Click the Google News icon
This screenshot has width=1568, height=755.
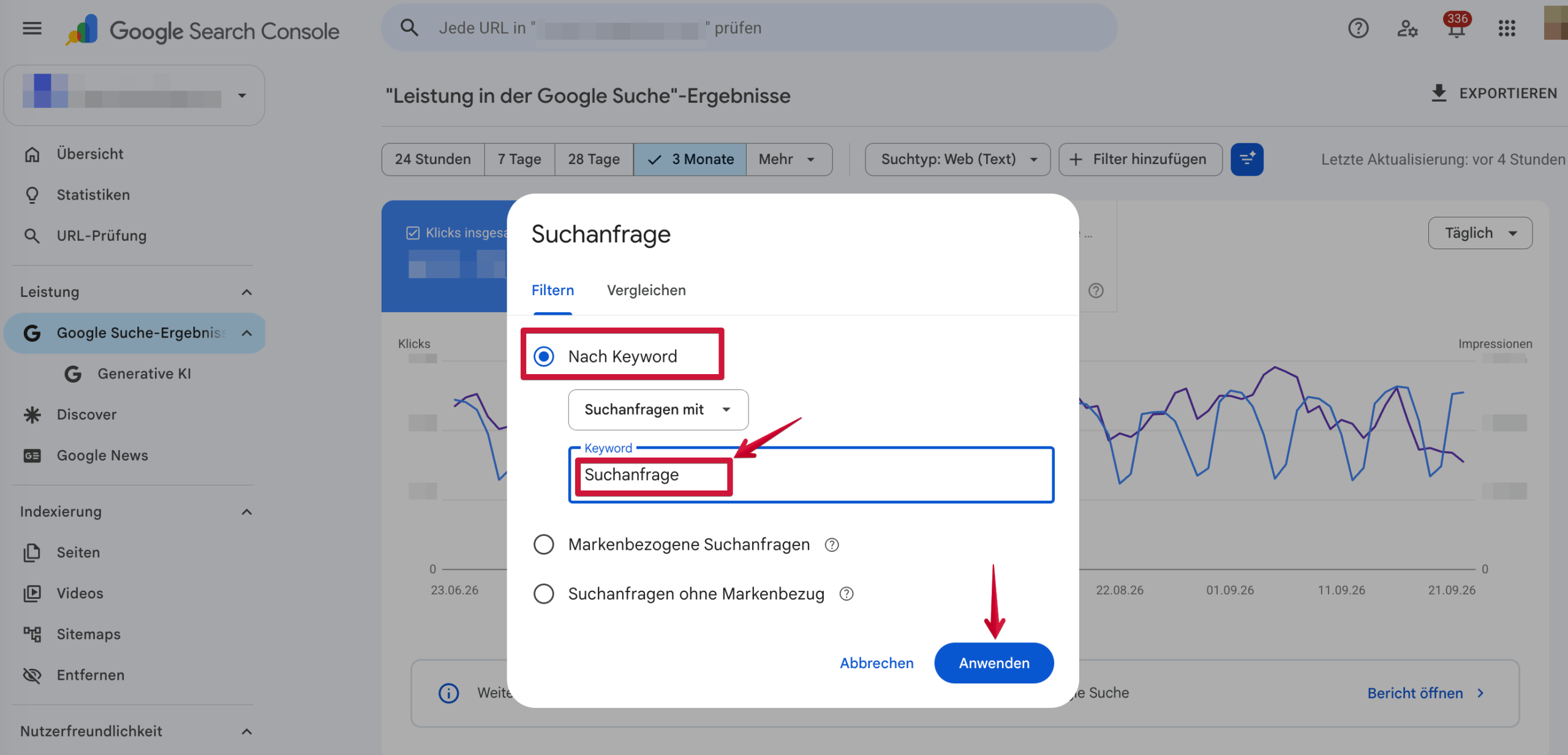pos(32,456)
